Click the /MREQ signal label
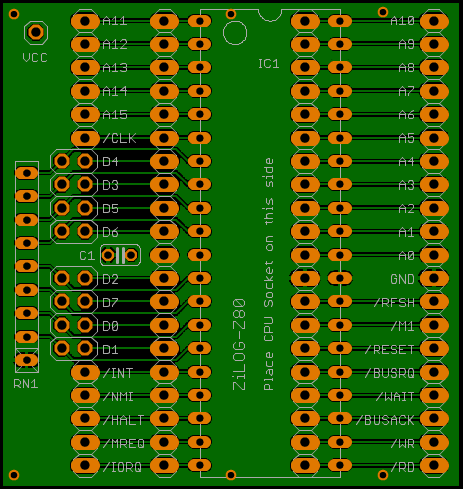This screenshot has width=463, height=489. point(123,443)
